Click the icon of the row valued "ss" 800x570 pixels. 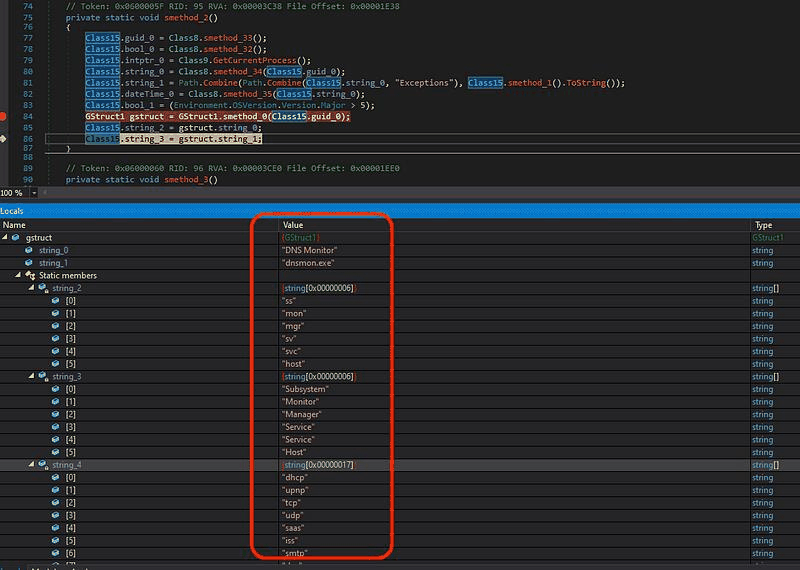[x=56, y=301]
